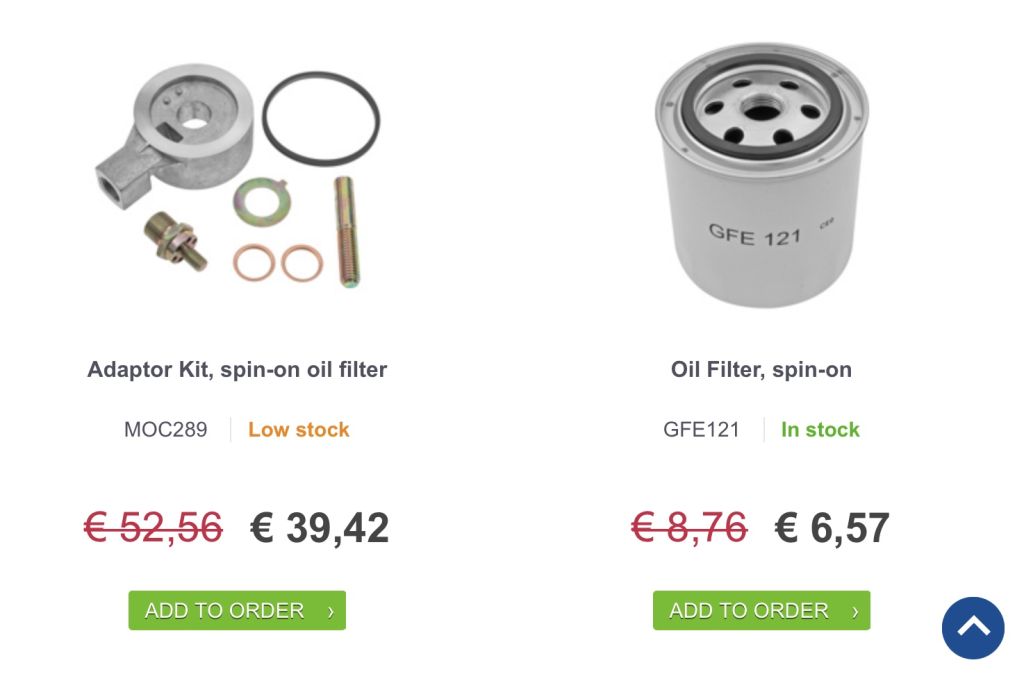1024x683 pixels.
Task: Click the threaded stud in kit photo
Action: (x=347, y=232)
